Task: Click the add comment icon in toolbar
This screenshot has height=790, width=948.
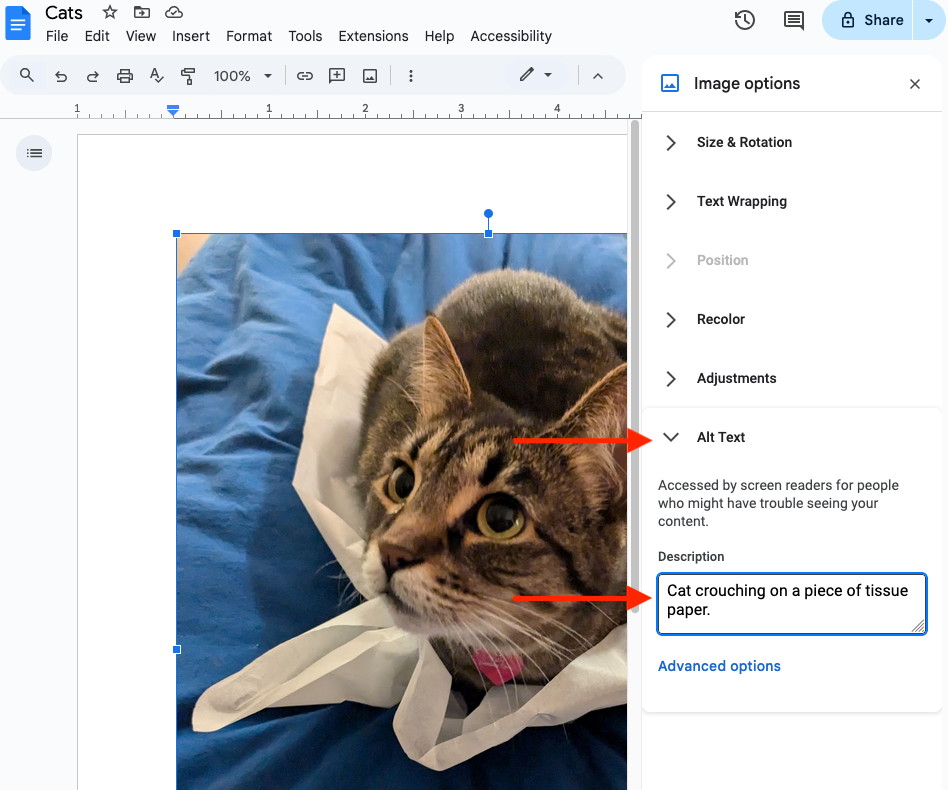Action: coord(337,76)
